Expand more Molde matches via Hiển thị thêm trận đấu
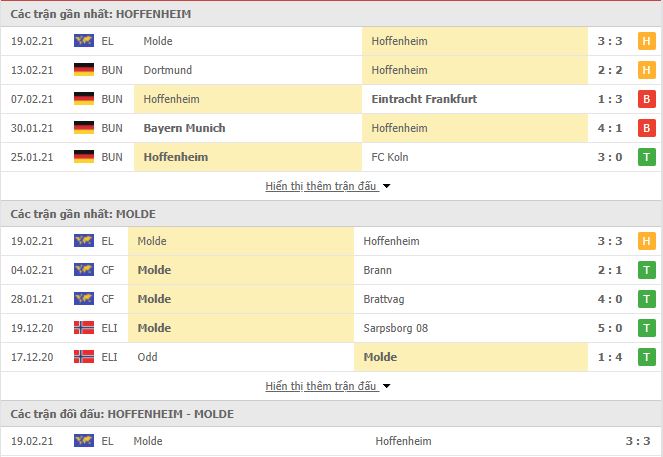The width and height of the screenshot is (663, 457). pos(321,386)
